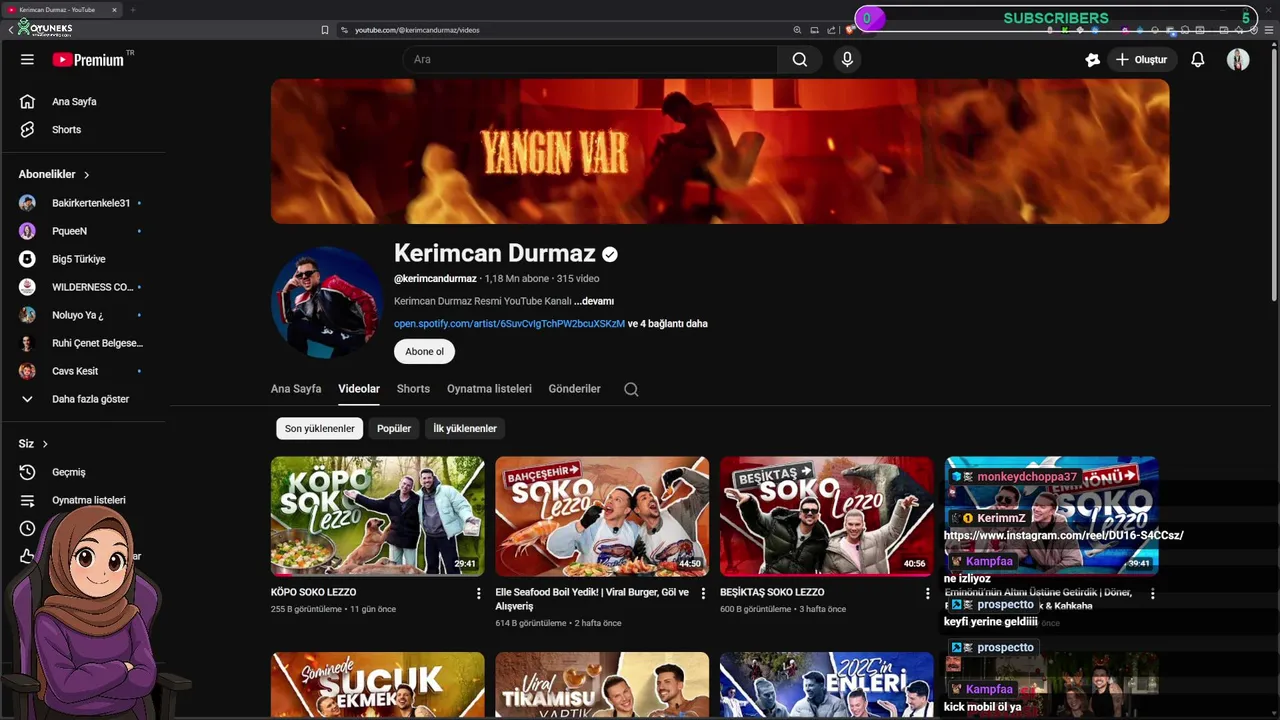Play the KÖPO SOKO LEZZO thumbnail
The width and height of the screenshot is (1280, 720).
pos(378,516)
